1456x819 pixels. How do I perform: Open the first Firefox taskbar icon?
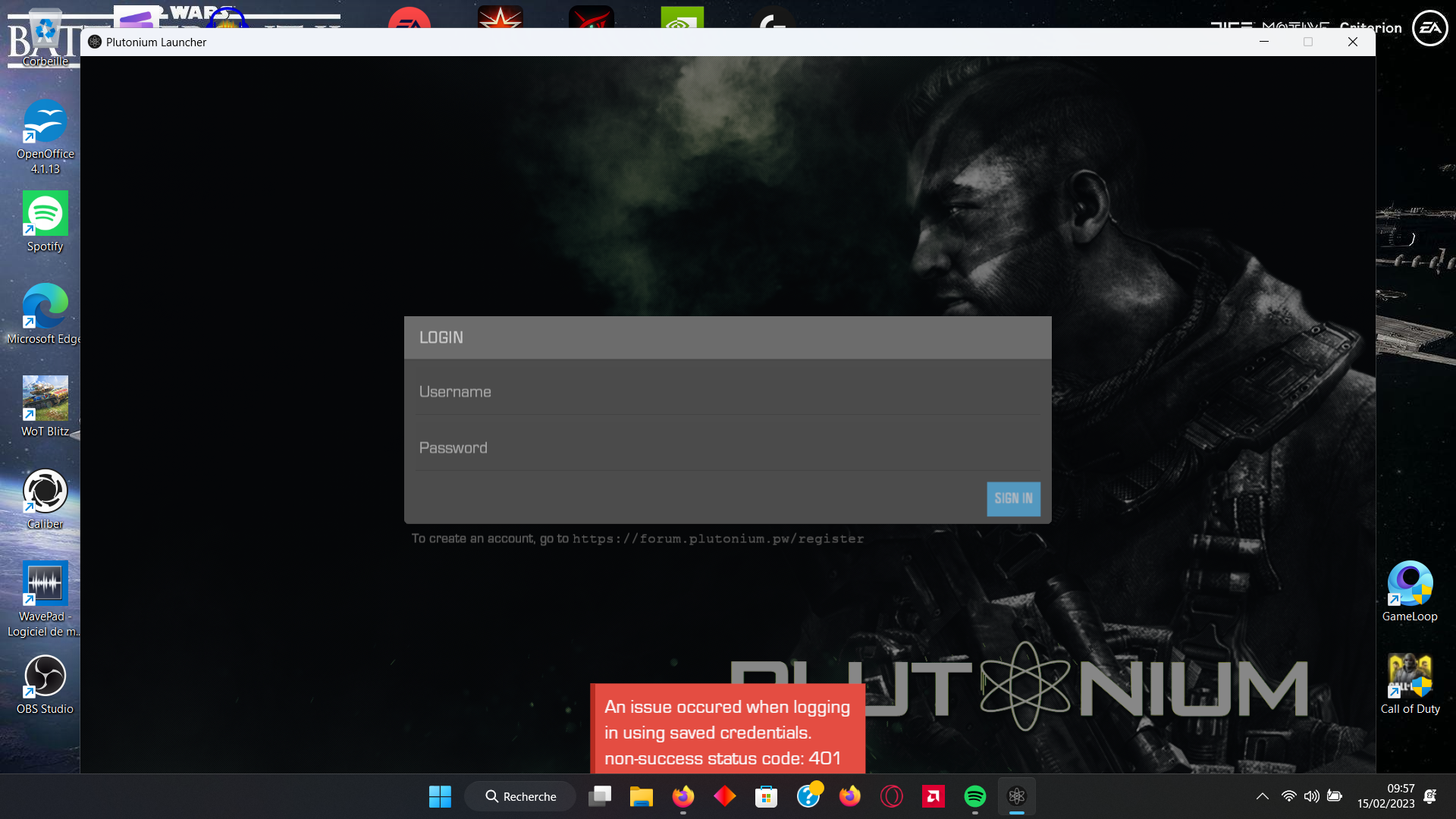click(683, 796)
